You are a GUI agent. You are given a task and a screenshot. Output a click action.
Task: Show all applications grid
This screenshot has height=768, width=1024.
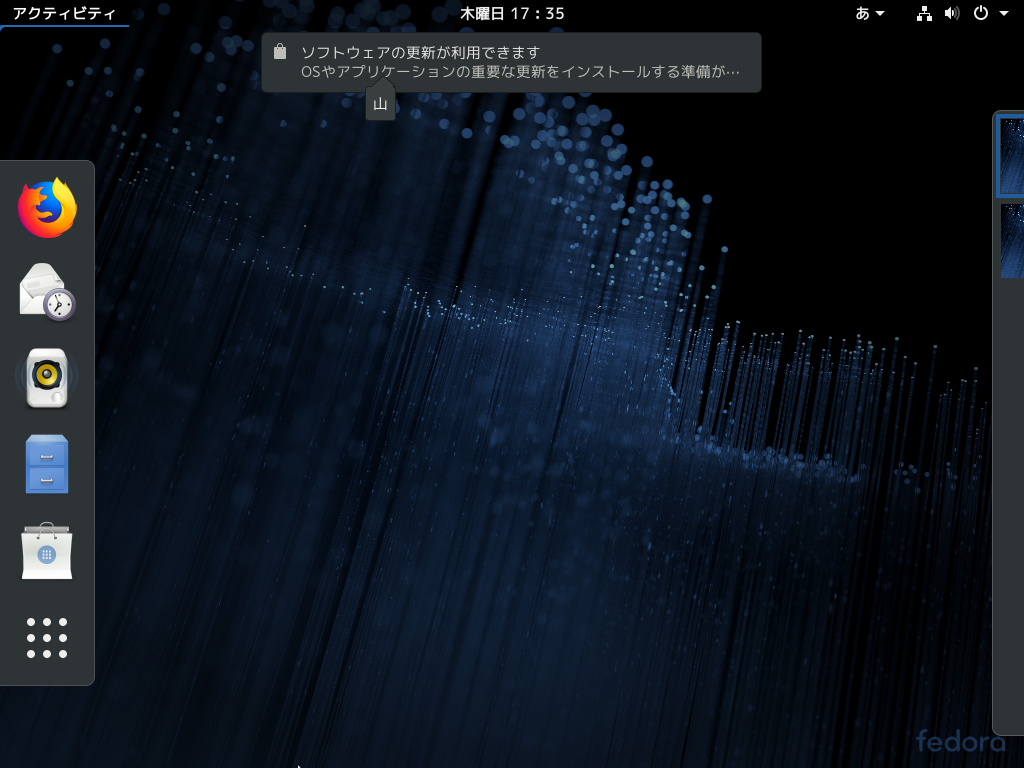tap(47, 637)
